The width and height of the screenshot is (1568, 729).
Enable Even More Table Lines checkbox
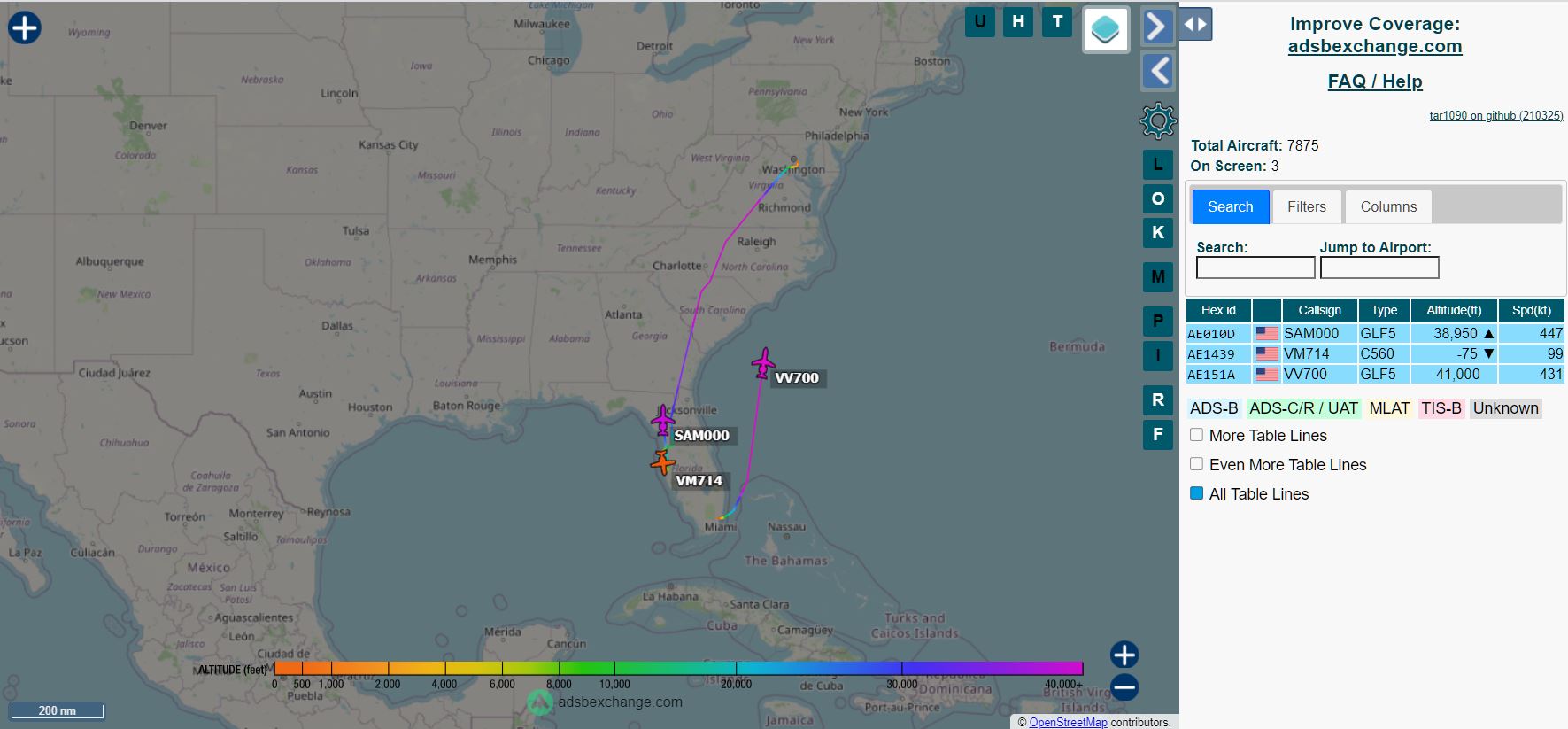pyautogui.click(x=1197, y=464)
